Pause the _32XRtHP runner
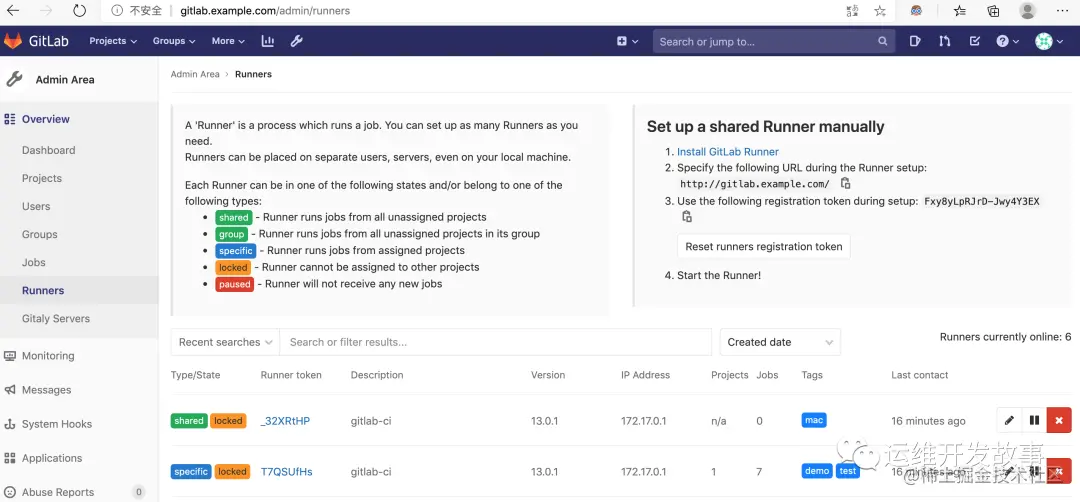The width and height of the screenshot is (1080, 502). [x=1034, y=421]
